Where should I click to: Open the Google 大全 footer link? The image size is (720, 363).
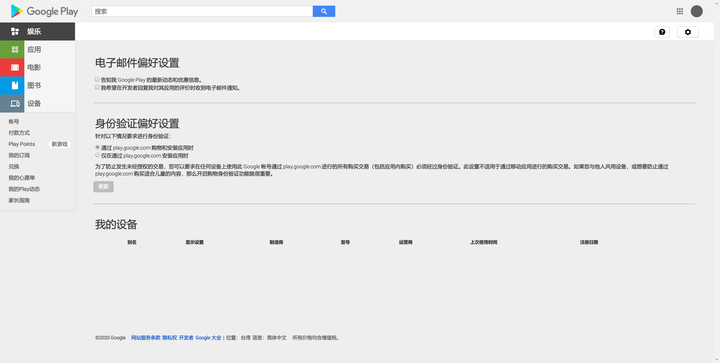[208, 338]
